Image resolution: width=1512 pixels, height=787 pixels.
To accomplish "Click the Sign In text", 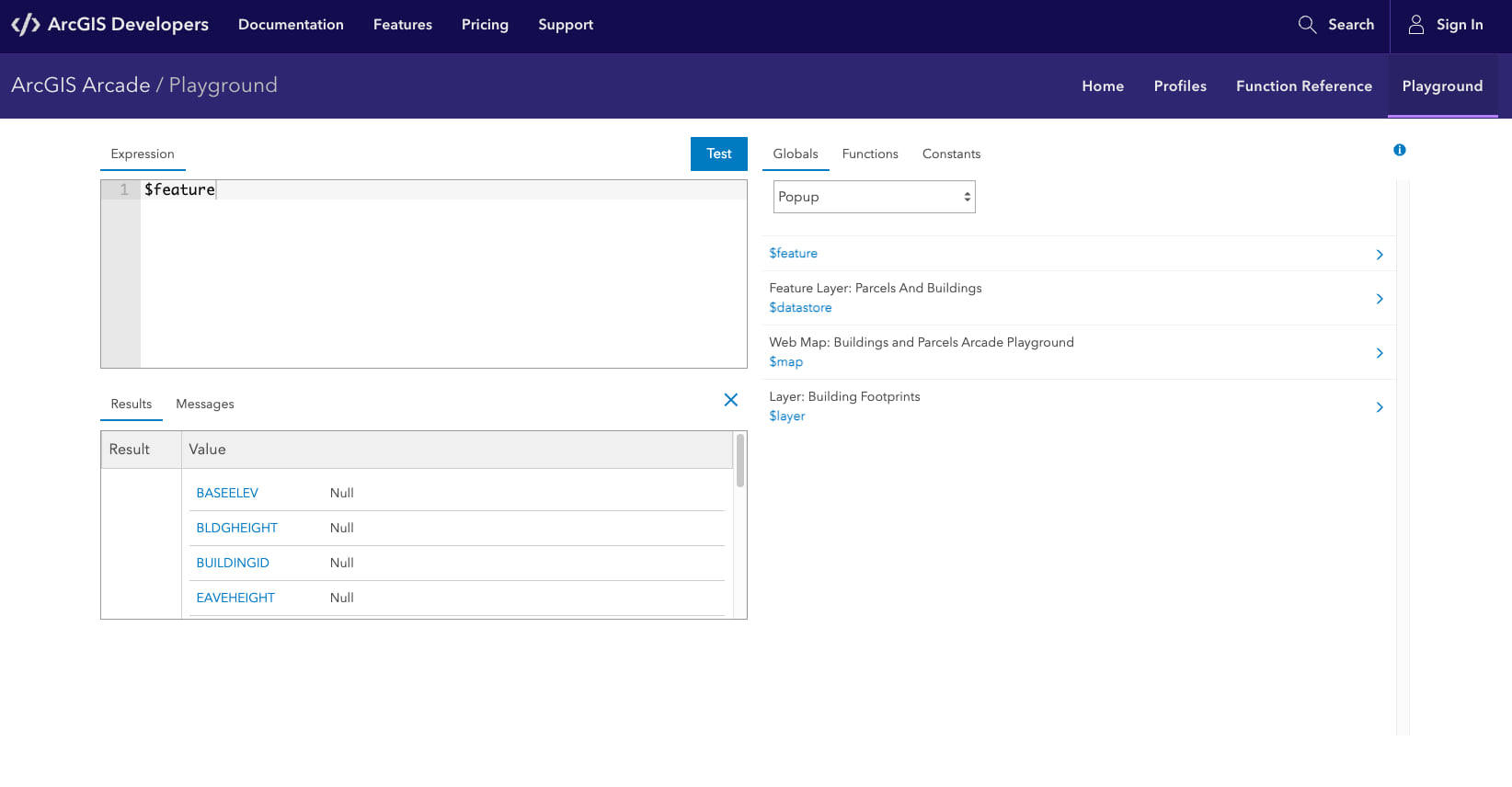I will pos(1460,25).
